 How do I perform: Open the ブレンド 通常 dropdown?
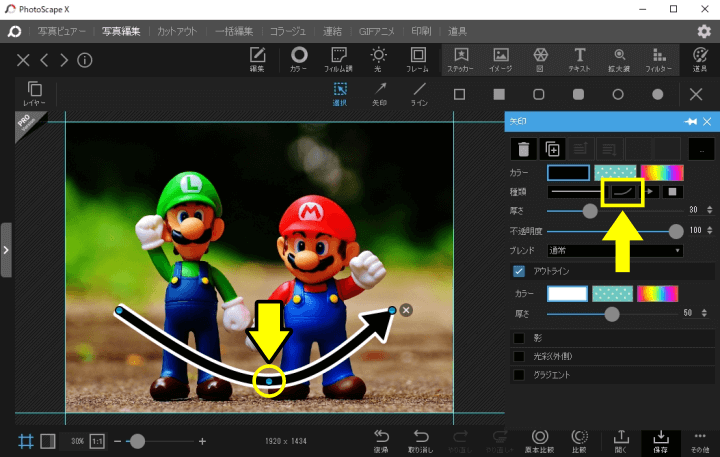(x=615, y=251)
